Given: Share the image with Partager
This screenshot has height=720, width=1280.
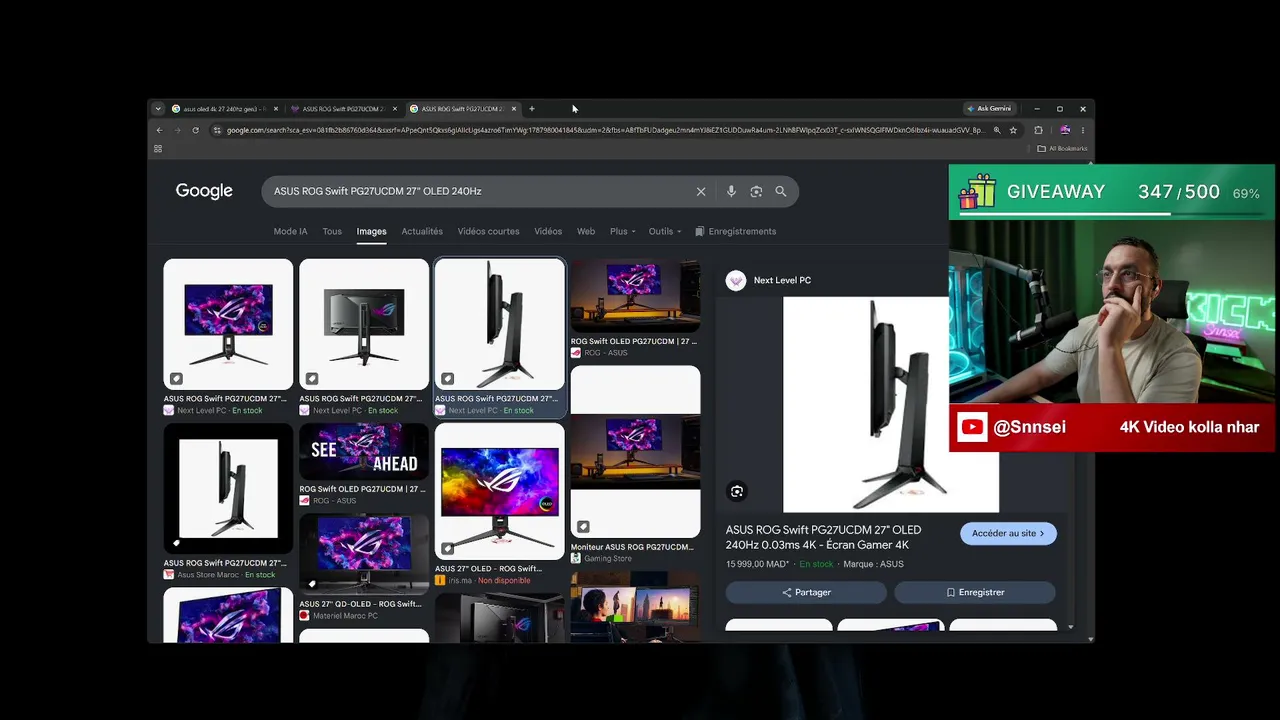Looking at the screenshot, I should (x=806, y=592).
